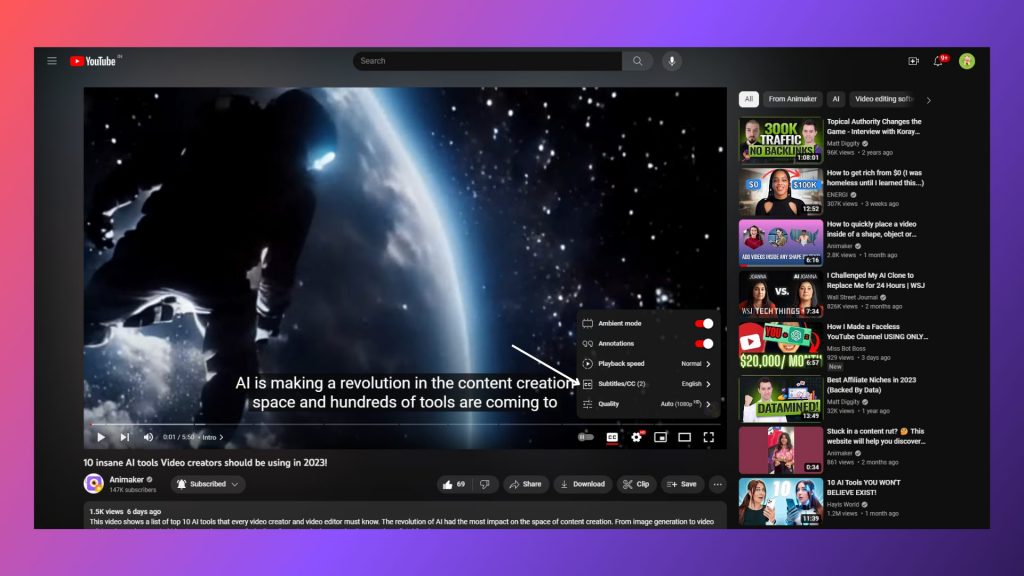The width and height of the screenshot is (1024, 576).
Task: Click the video description text
Action: pyautogui.click(x=402, y=522)
